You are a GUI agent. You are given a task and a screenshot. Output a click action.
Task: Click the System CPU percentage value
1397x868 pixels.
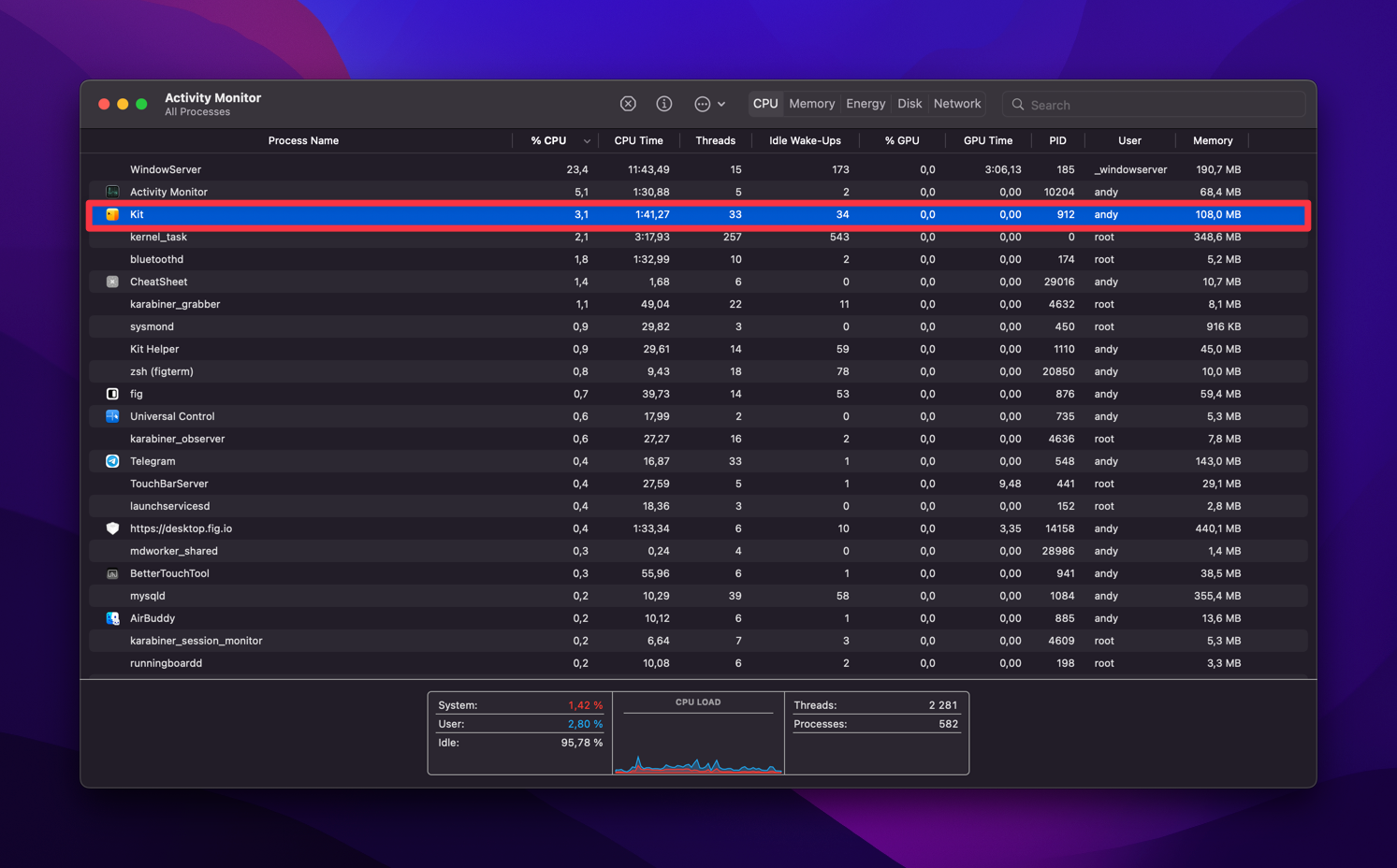click(x=585, y=705)
